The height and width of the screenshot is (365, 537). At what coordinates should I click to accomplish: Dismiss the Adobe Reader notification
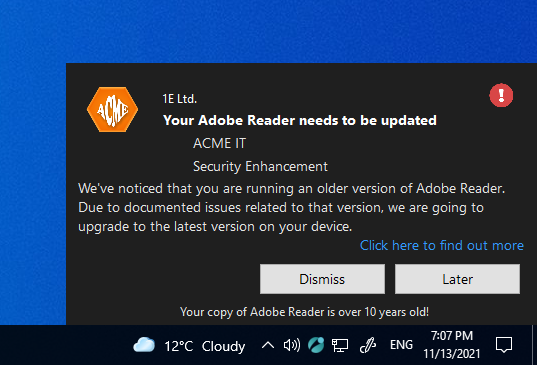click(x=322, y=279)
